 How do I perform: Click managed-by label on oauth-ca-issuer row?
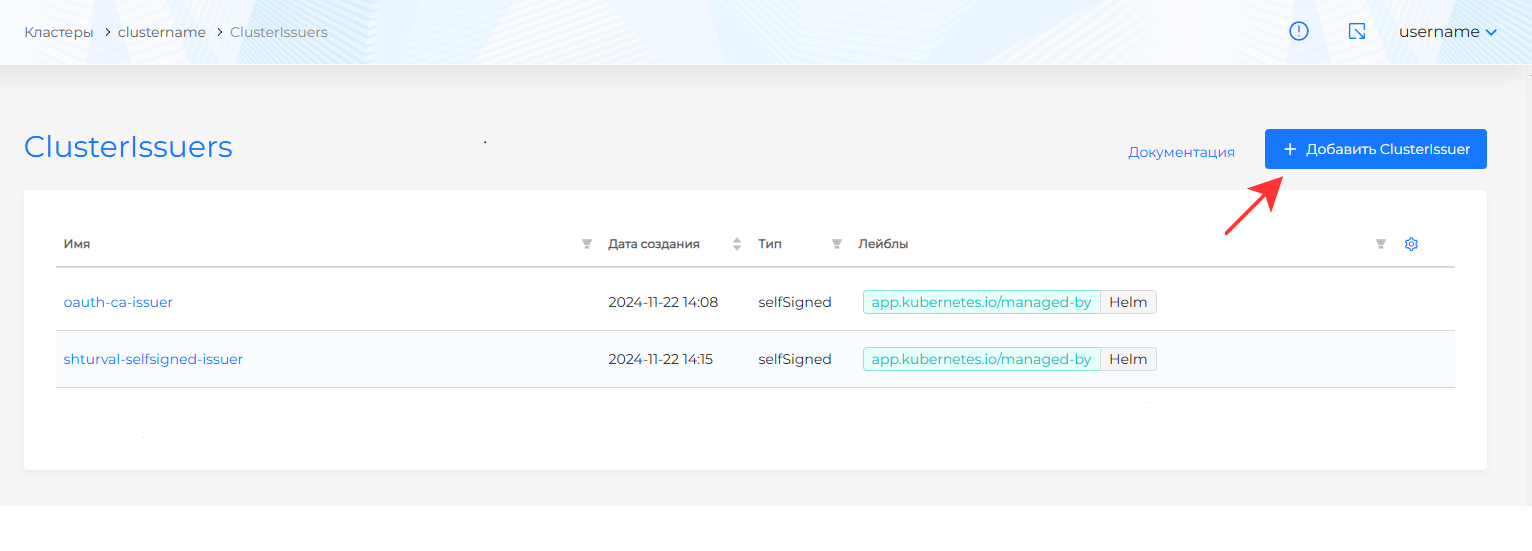click(981, 302)
